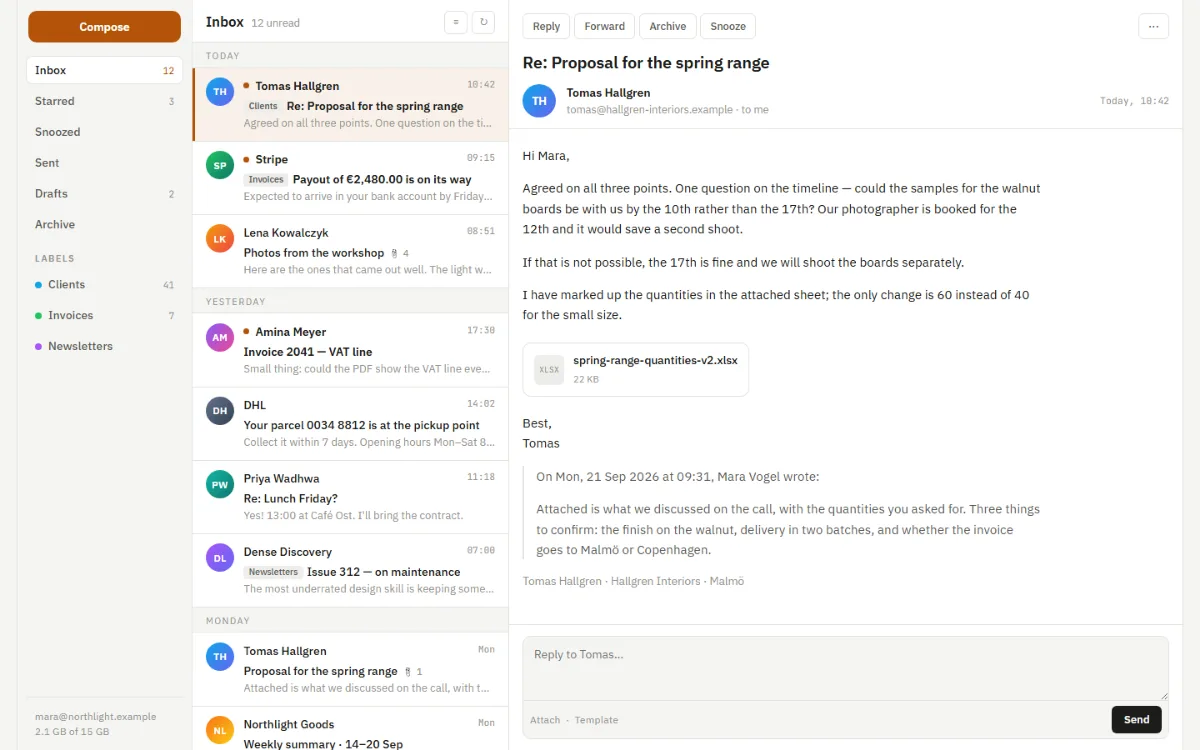The image size is (1200, 750).
Task: Click the green dot of the Invoices label
Action: [x=38, y=316]
